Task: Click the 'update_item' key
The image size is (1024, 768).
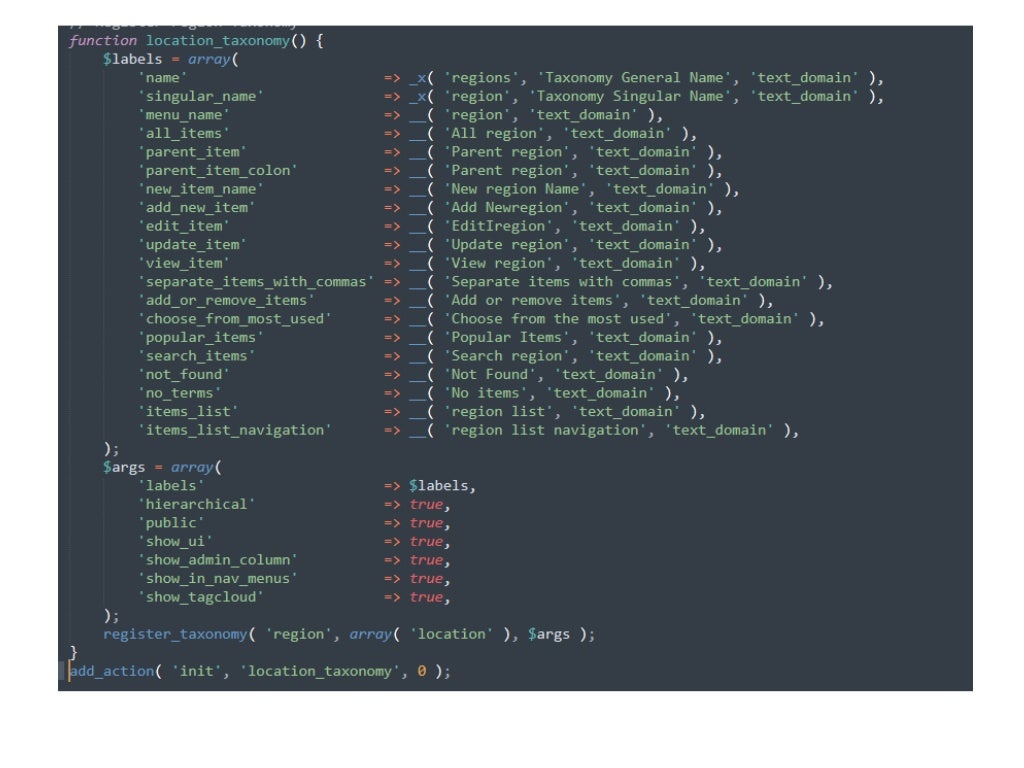Action: pyautogui.click(x=192, y=245)
